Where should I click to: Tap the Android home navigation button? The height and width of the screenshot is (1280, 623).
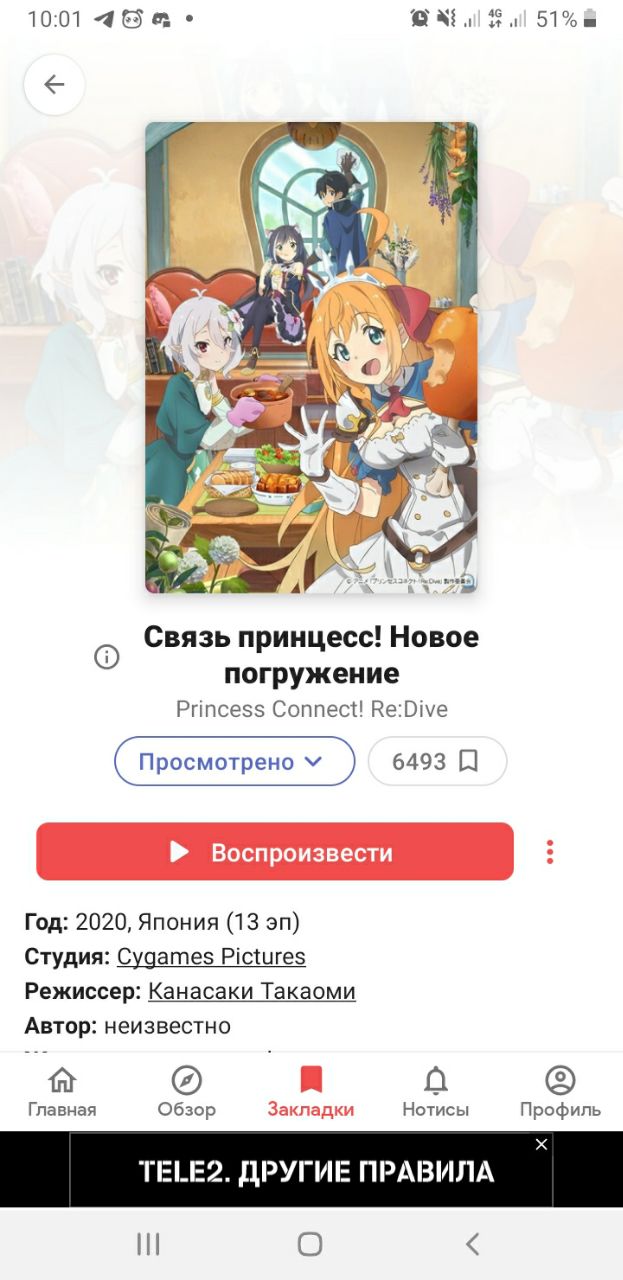tap(310, 1244)
